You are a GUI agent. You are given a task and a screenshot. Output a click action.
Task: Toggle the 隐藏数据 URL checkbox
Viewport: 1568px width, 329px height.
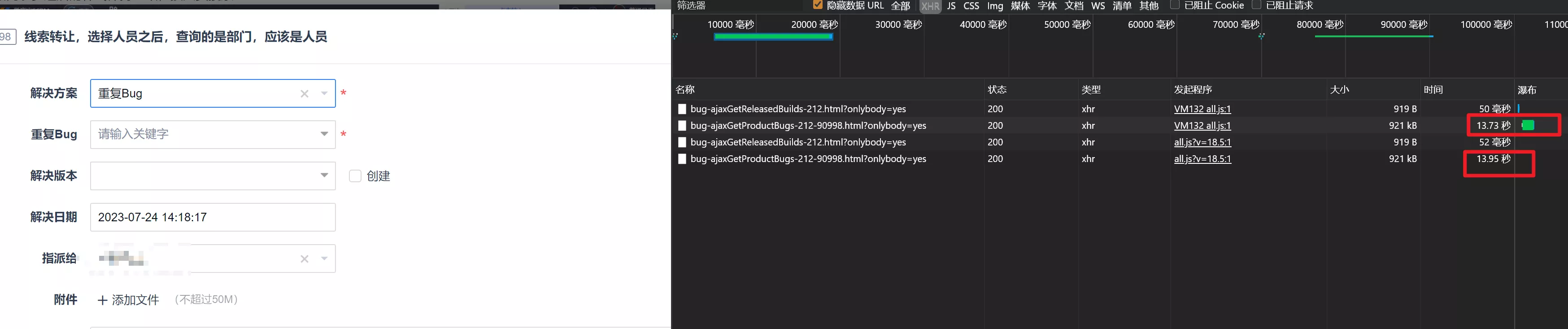click(818, 5)
